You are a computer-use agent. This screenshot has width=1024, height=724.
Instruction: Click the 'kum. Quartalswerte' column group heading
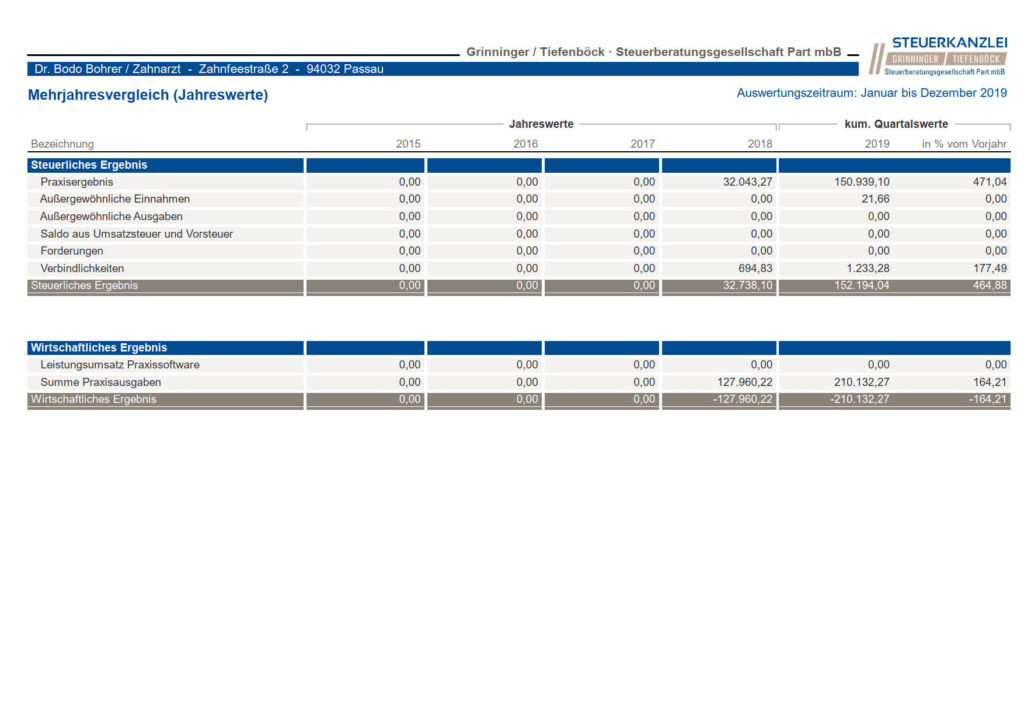[x=896, y=124]
